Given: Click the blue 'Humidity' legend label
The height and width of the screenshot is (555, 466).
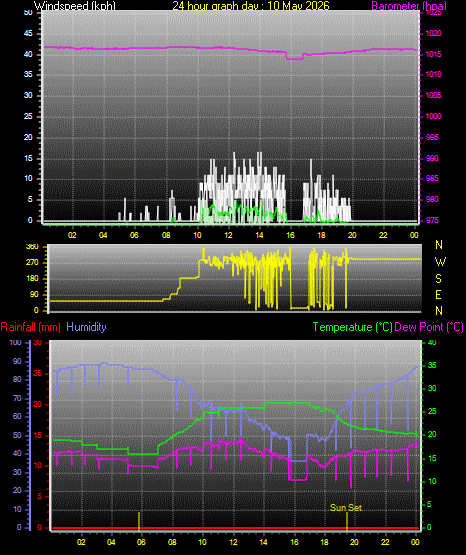Looking at the screenshot, I should point(86,327).
